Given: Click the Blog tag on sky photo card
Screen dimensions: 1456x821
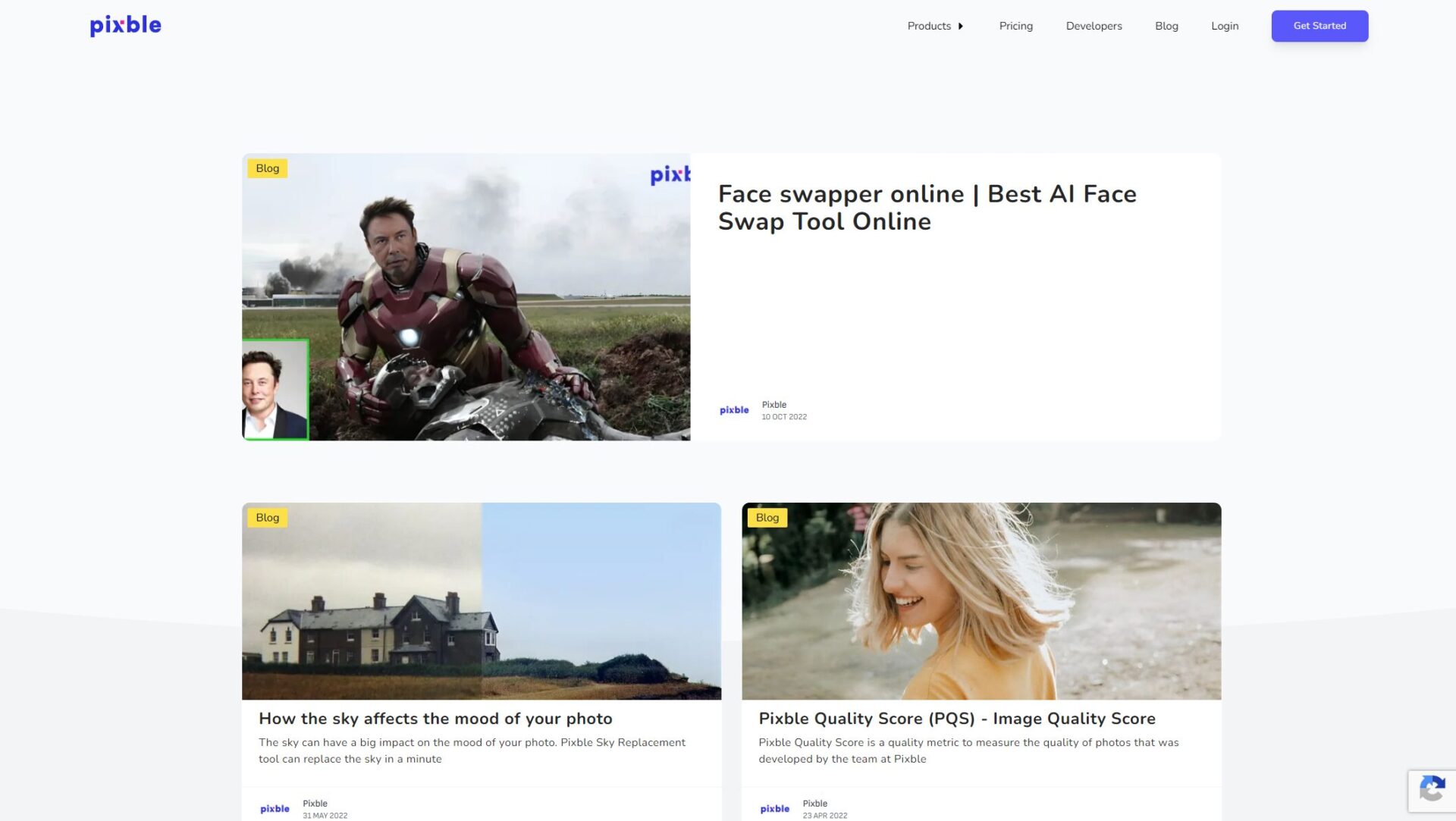Looking at the screenshot, I should (x=267, y=518).
